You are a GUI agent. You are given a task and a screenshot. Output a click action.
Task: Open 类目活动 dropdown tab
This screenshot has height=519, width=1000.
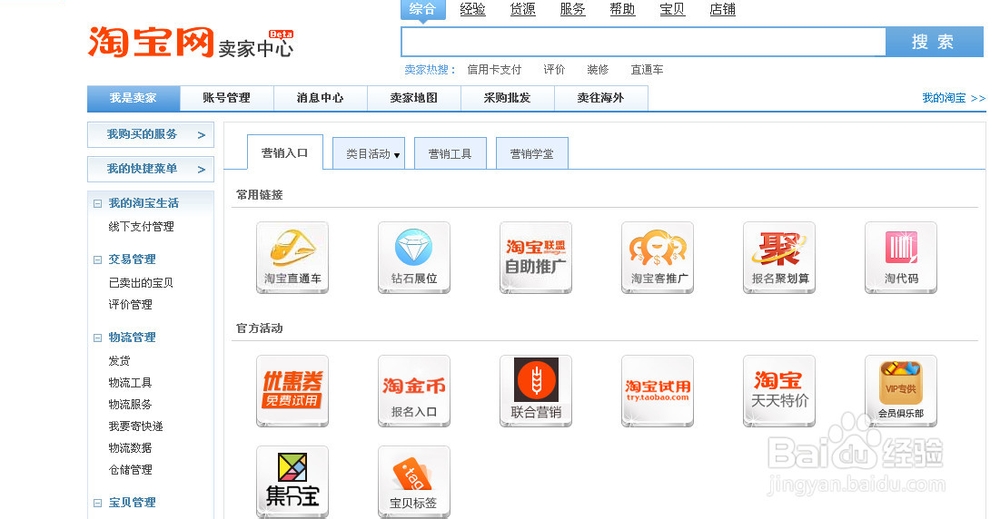369,154
